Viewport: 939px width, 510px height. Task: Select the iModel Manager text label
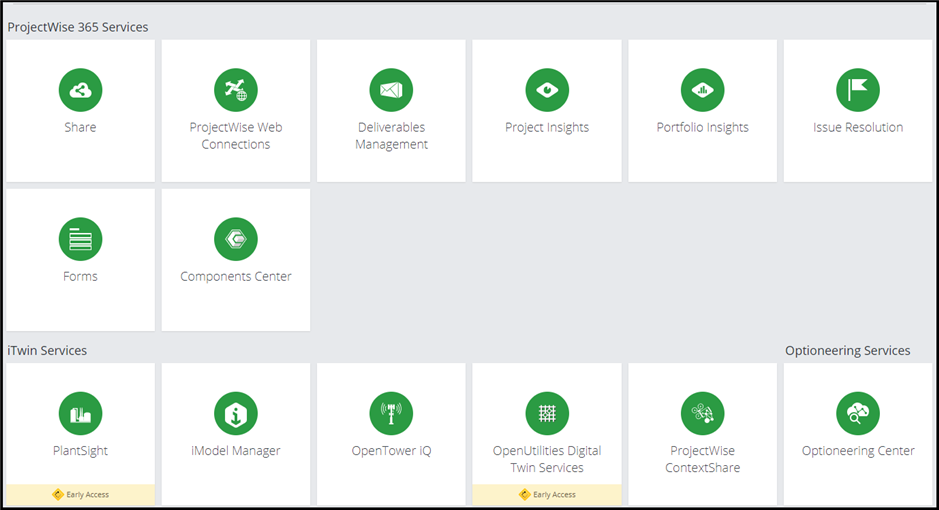pyautogui.click(x=236, y=451)
